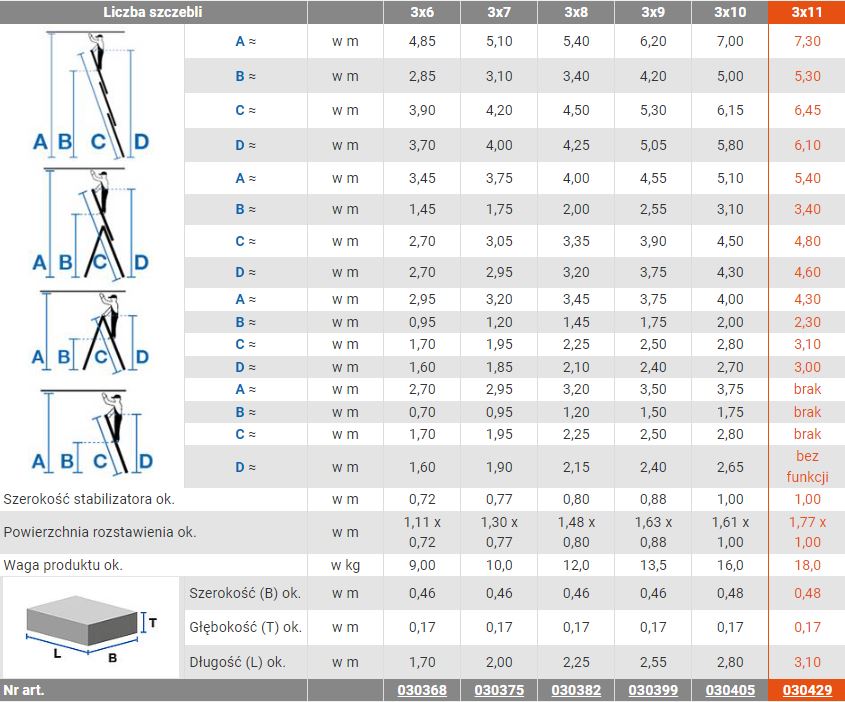845x702 pixels.
Task: Click the A-frame ladder with raised extension diagram
Action: pyautogui.click(x=92, y=223)
